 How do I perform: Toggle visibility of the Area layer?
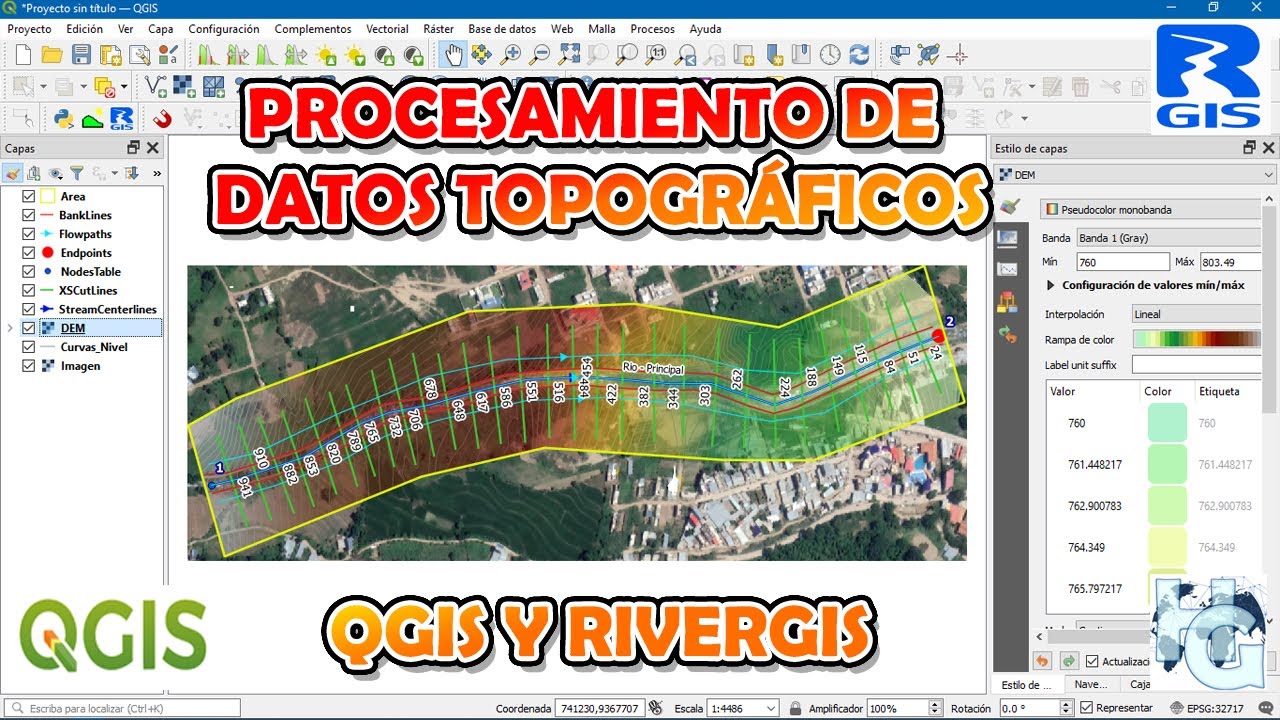point(28,197)
